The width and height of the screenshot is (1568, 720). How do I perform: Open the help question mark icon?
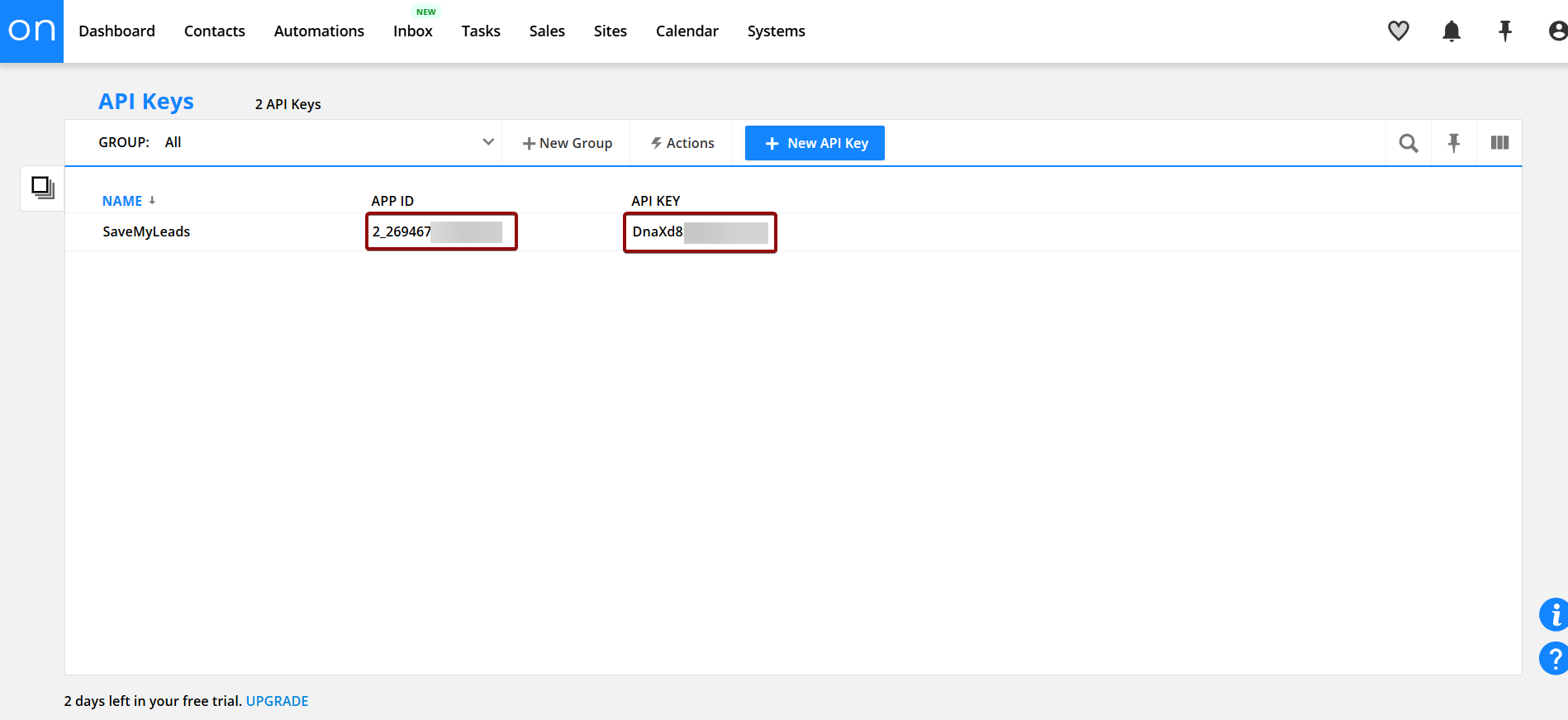[1553, 659]
